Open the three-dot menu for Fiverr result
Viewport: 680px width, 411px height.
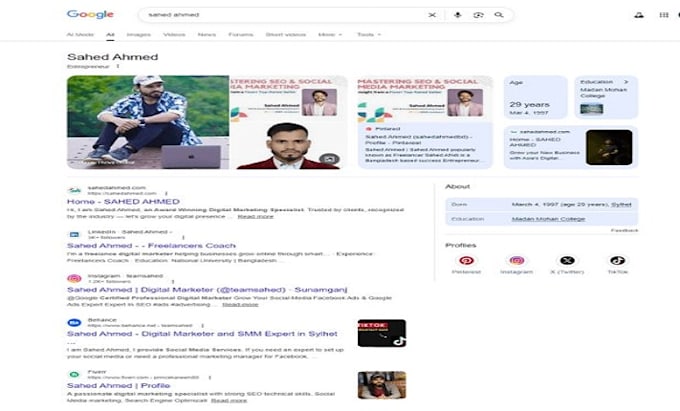click(209, 377)
